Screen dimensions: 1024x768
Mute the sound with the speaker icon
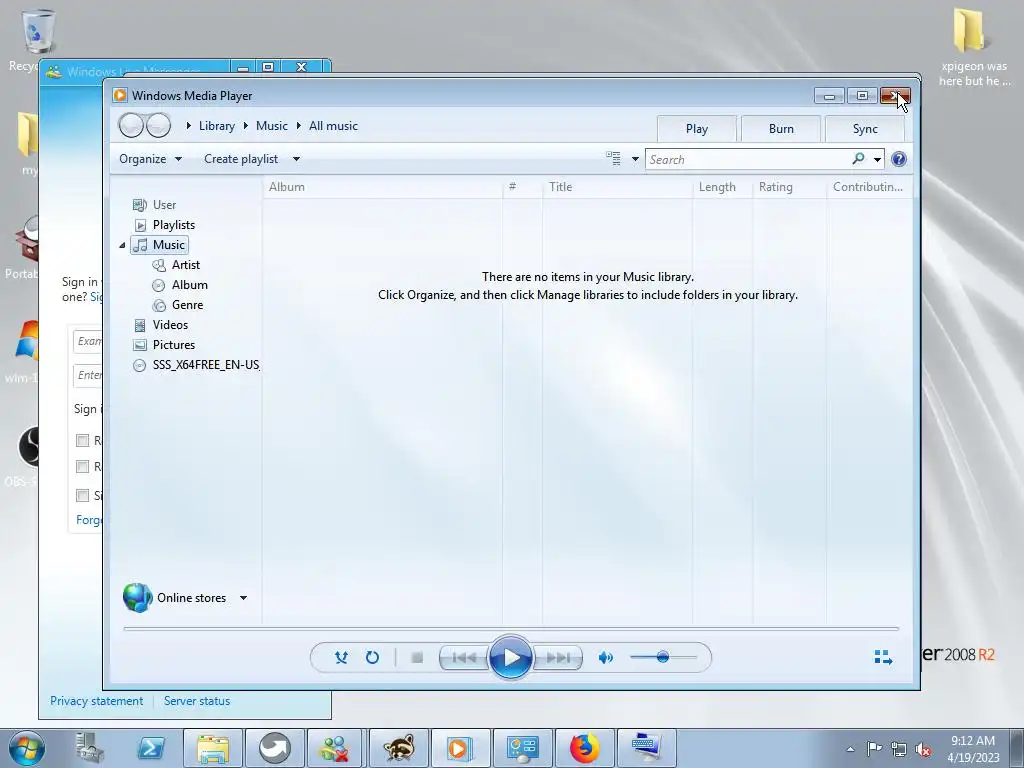[605, 658]
